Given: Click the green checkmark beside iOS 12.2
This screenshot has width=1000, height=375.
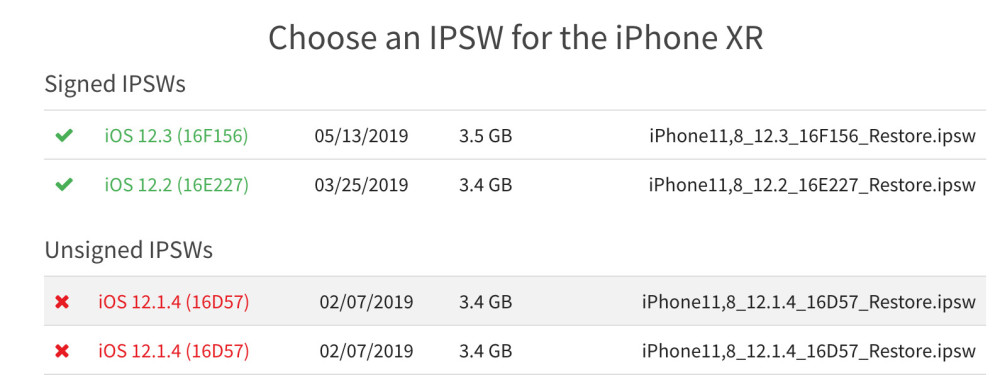Looking at the screenshot, I should 64,185.
